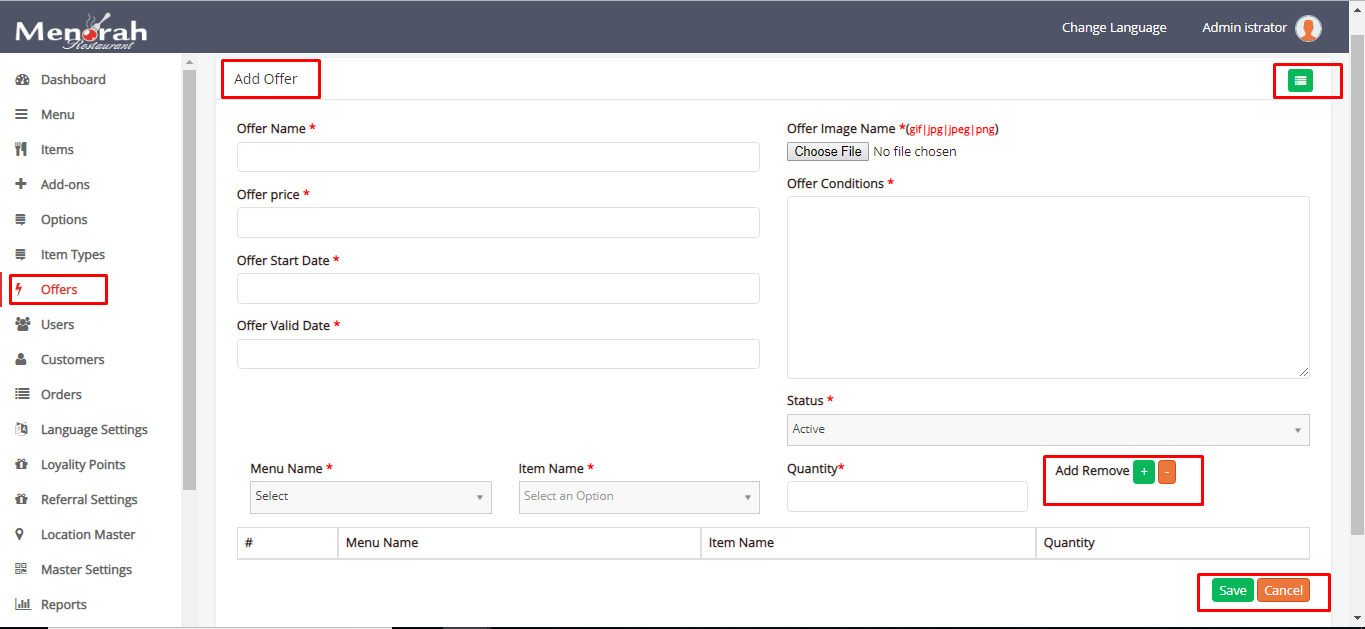Image resolution: width=1365 pixels, height=629 pixels.
Task: Click the Choose File upload button
Action: pos(828,152)
